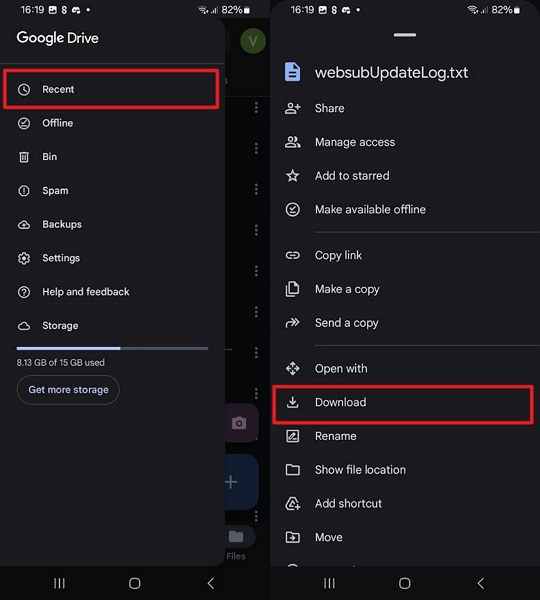Image resolution: width=540 pixels, height=600 pixels.
Task: Open Drive Settings
Action: coord(111,258)
